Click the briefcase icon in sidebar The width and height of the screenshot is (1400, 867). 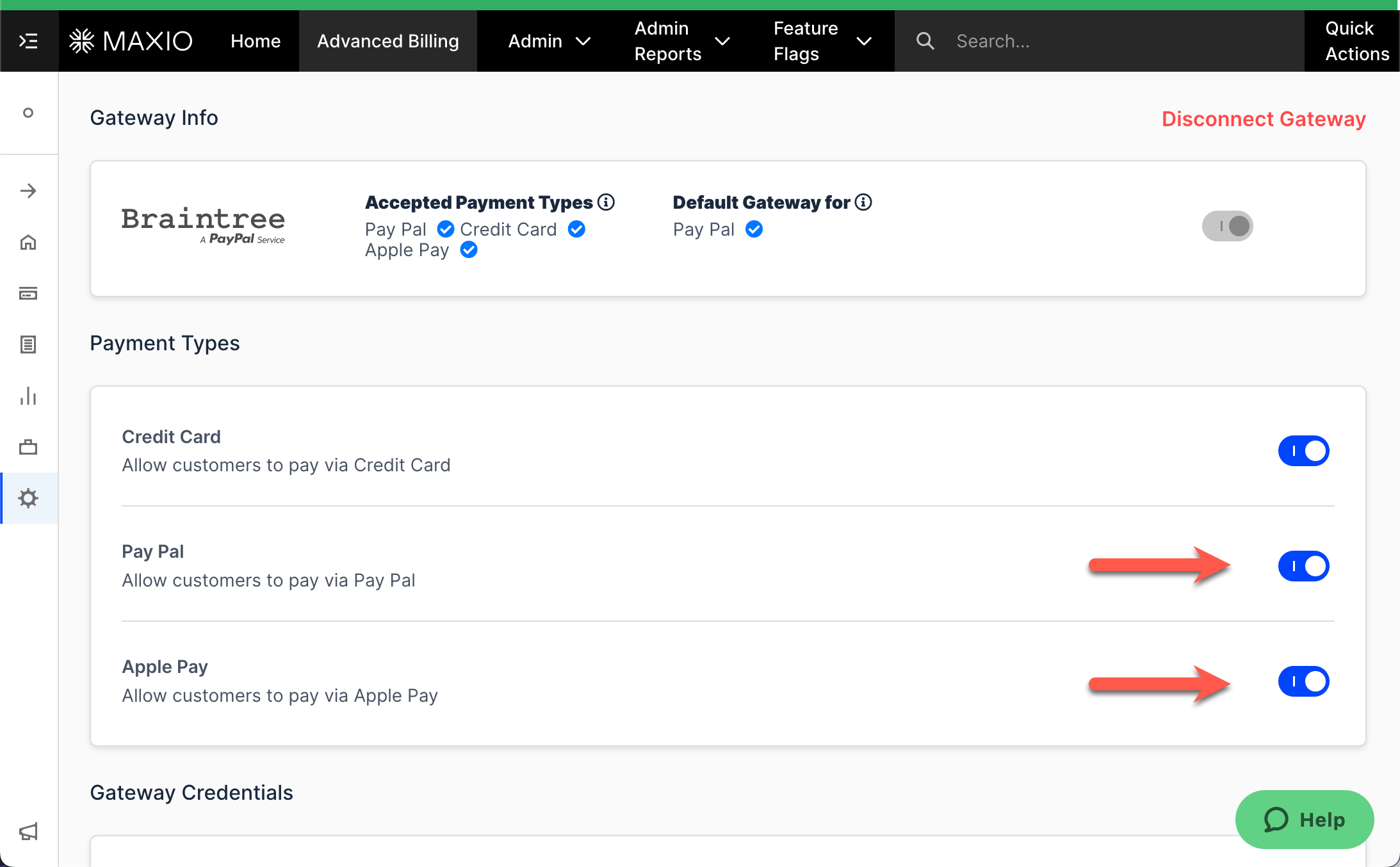[x=28, y=447]
